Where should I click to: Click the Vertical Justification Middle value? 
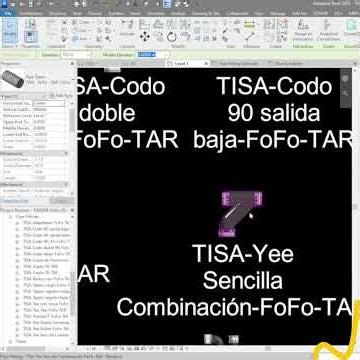50,109
